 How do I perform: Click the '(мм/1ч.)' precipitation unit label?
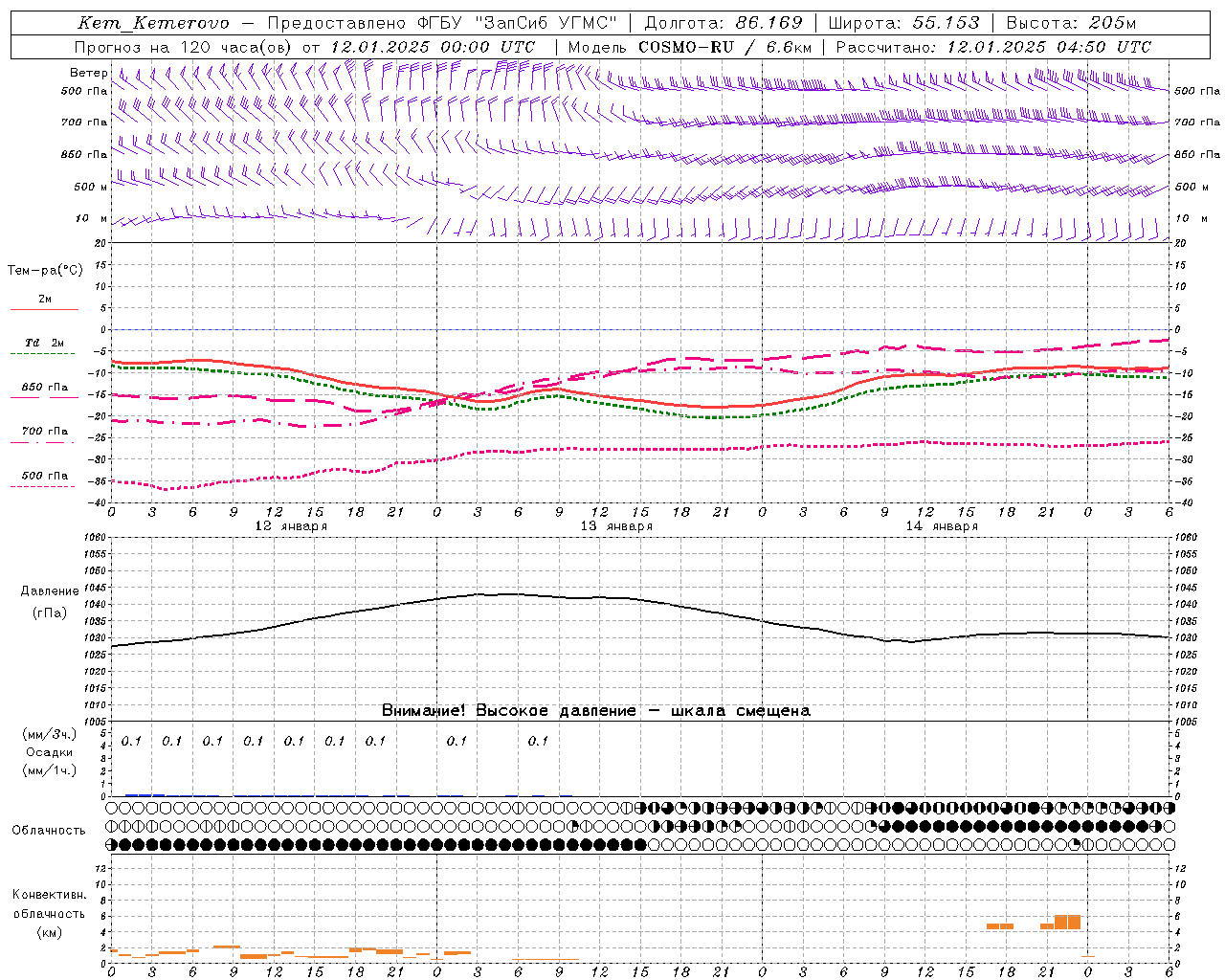coord(50,770)
